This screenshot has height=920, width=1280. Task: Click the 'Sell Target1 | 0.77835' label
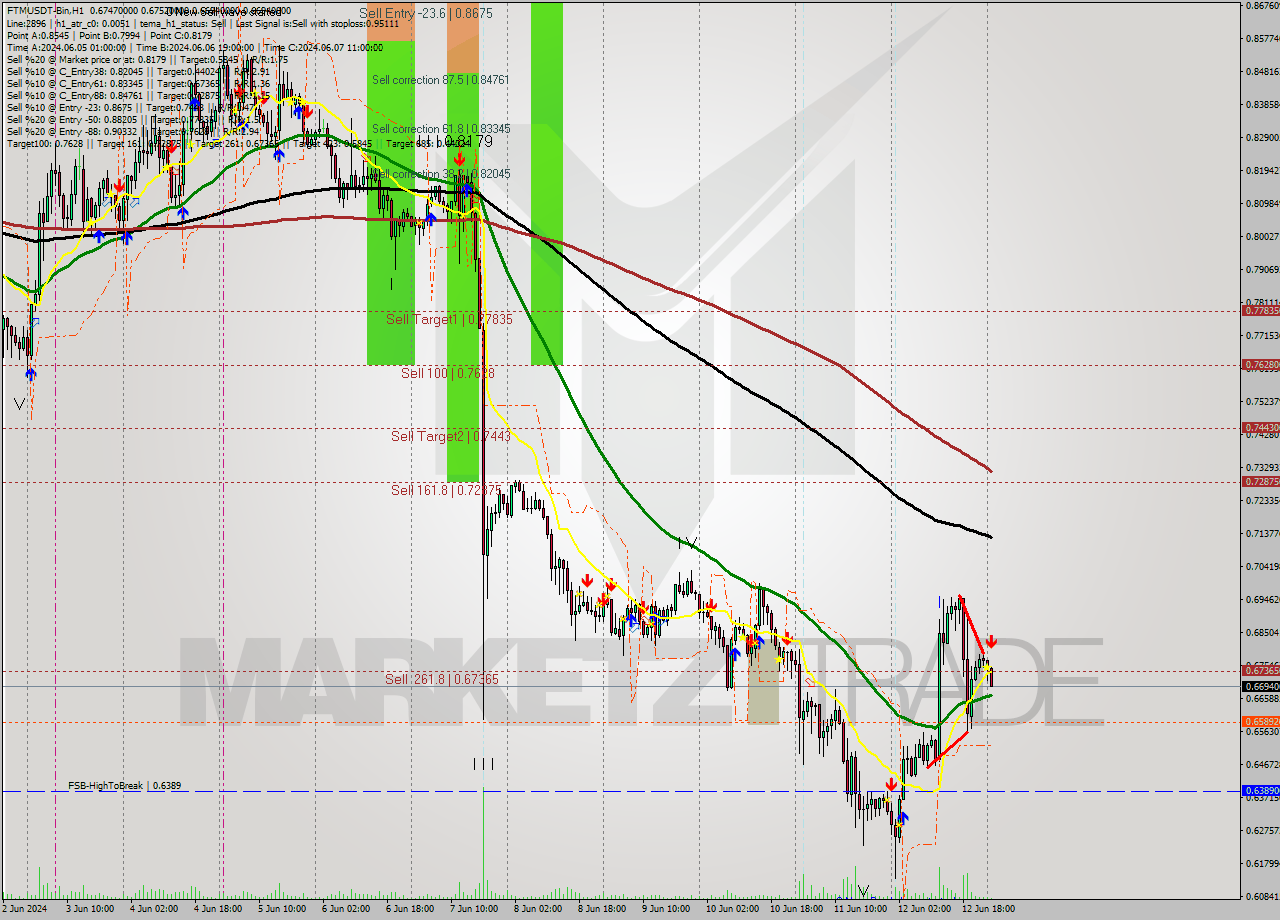[x=449, y=319]
